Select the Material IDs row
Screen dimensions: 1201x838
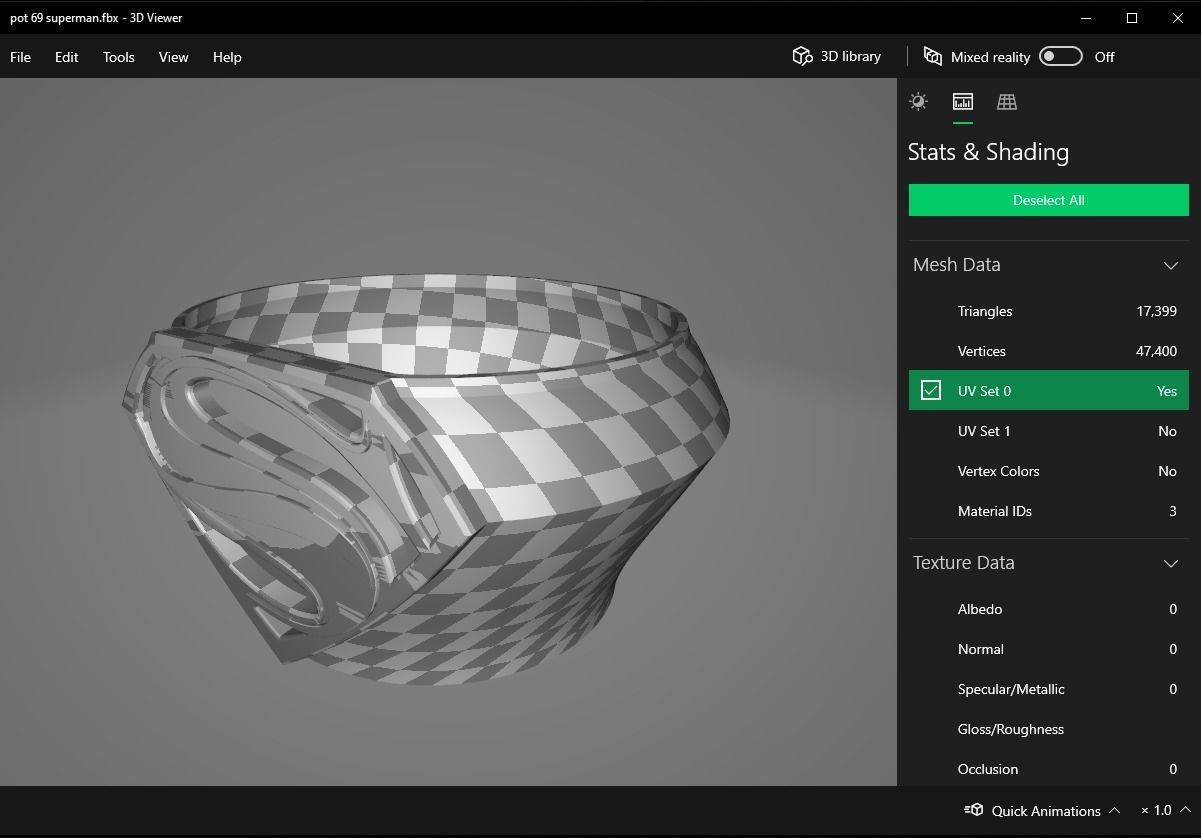pos(1048,511)
